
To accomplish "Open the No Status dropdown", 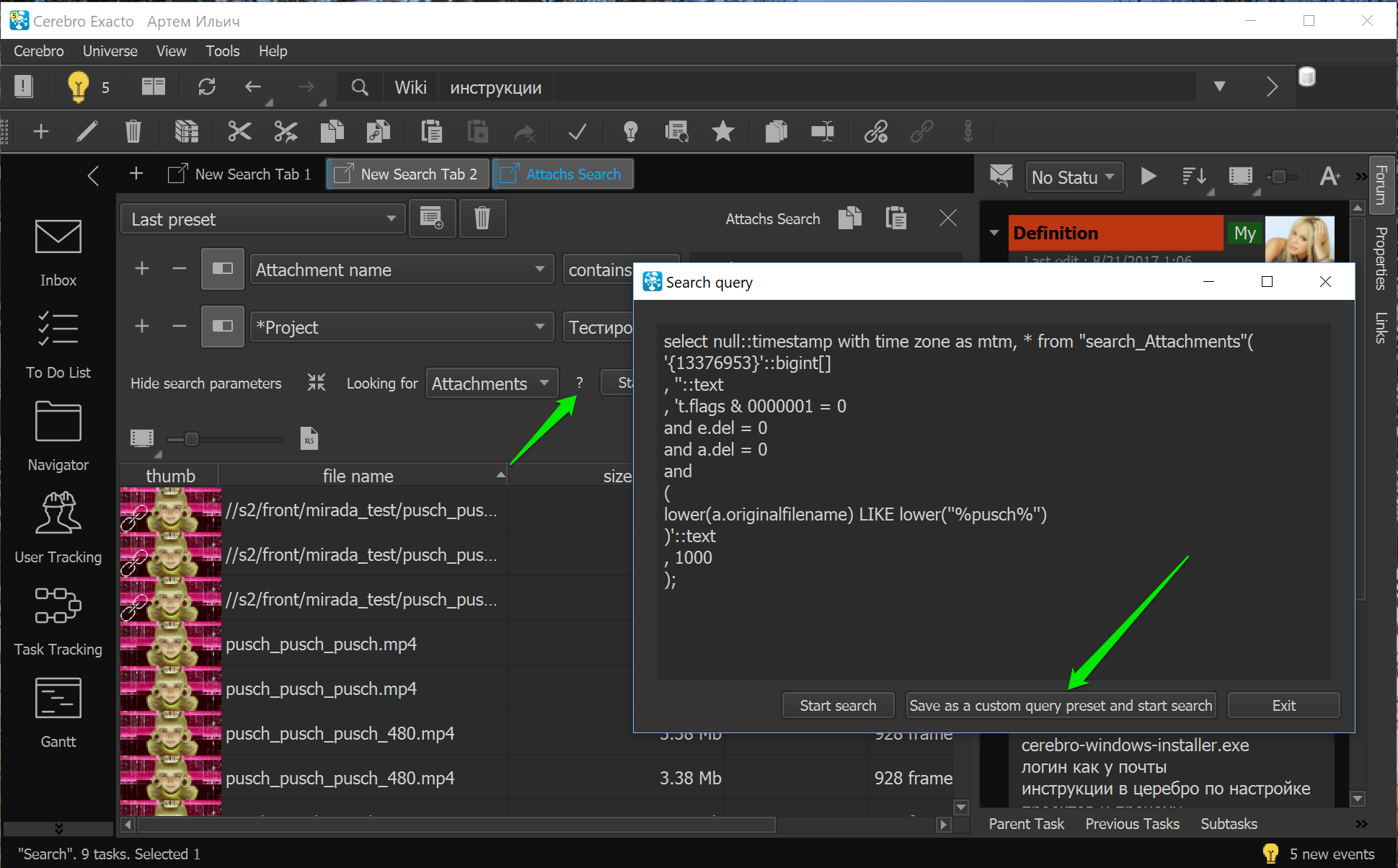I will pyautogui.click(x=1074, y=177).
